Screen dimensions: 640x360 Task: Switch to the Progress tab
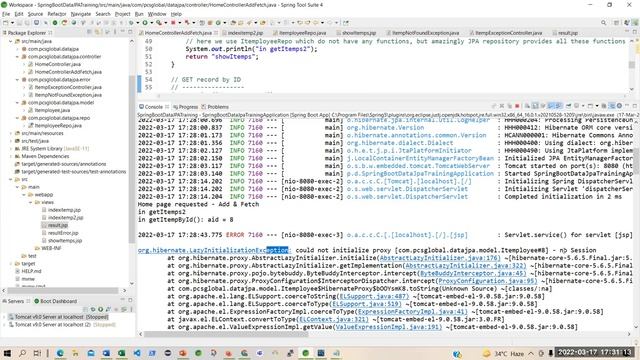click(x=185, y=107)
